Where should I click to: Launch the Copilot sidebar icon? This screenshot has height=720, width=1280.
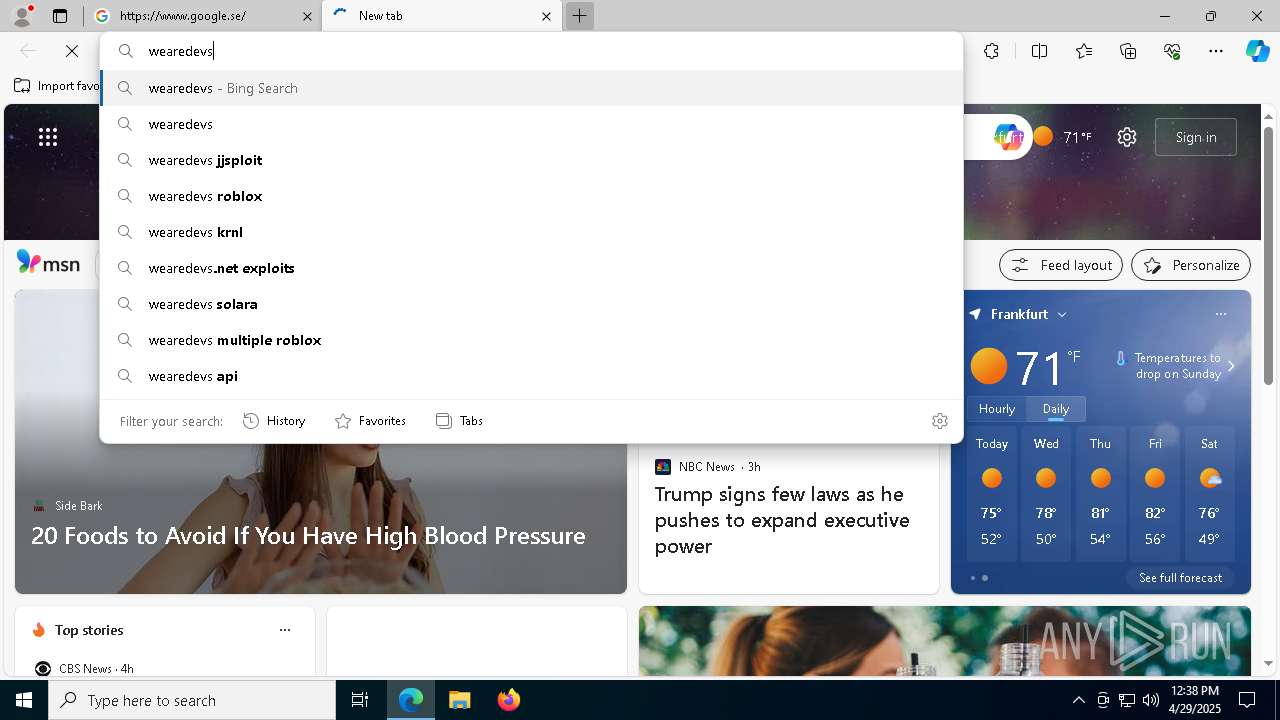click(1257, 51)
